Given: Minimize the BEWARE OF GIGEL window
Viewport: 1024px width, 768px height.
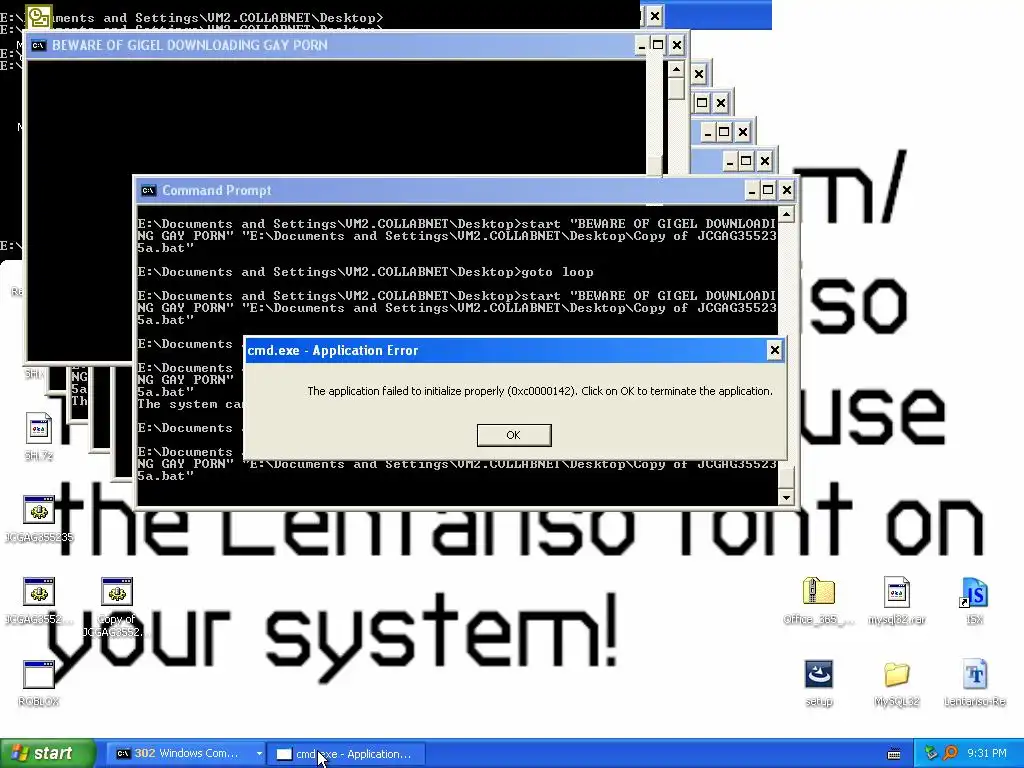Looking at the screenshot, I should pyautogui.click(x=641, y=45).
